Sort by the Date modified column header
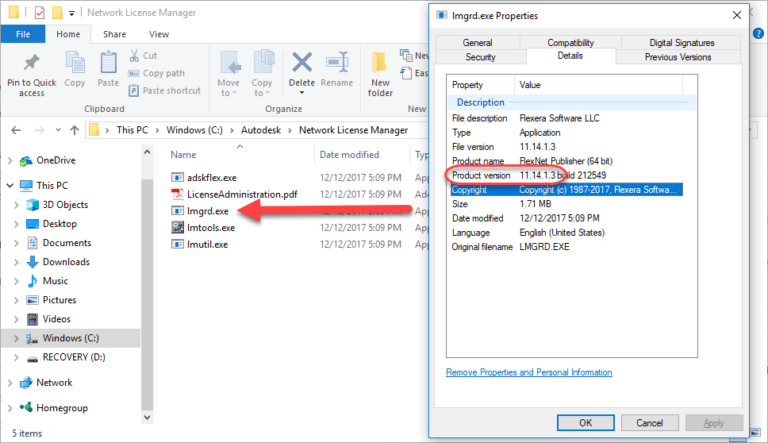768x443 pixels. tap(348, 154)
